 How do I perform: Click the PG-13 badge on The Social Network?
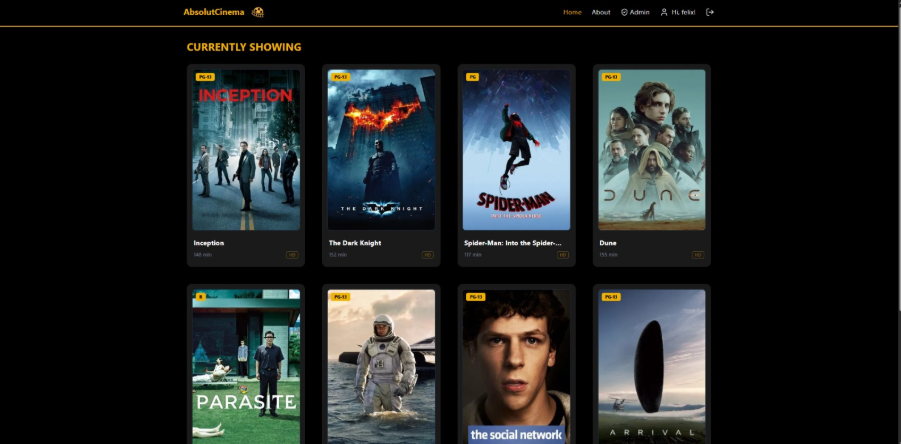click(x=476, y=297)
